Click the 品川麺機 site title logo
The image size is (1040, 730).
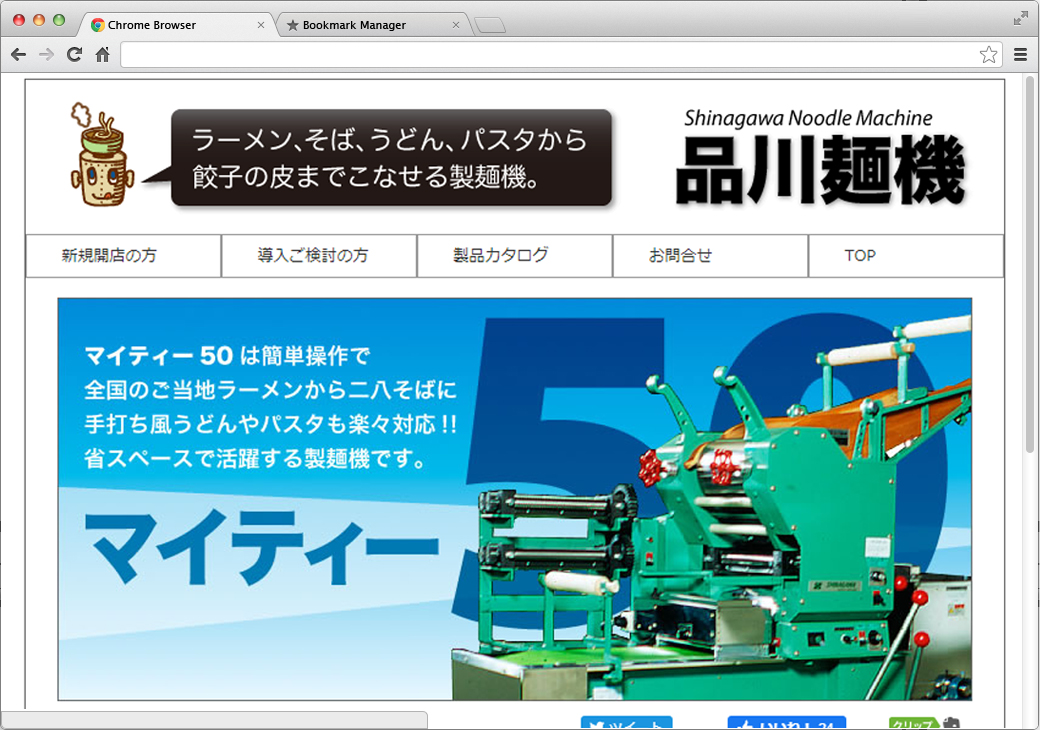[x=821, y=170]
